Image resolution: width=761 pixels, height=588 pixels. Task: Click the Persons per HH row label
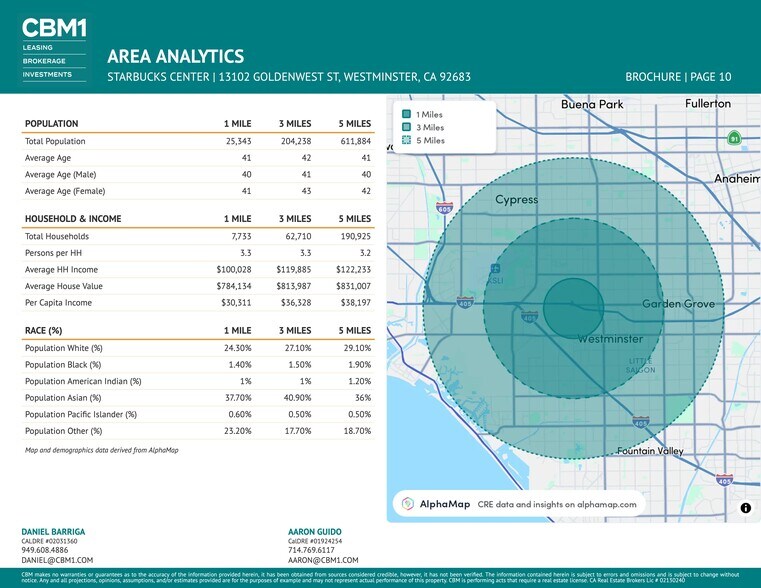tap(53, 253)
